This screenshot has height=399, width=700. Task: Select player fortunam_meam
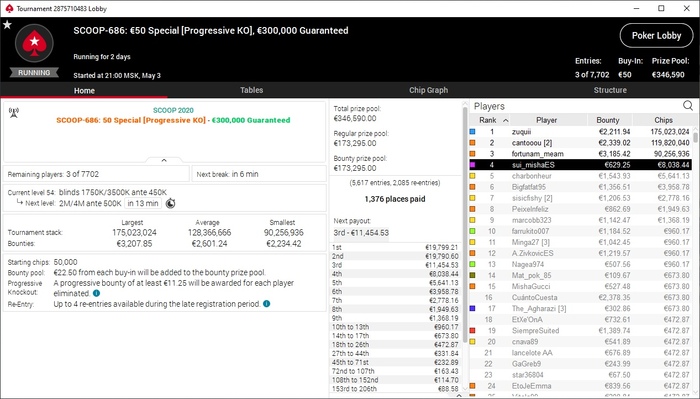point(580,154)
